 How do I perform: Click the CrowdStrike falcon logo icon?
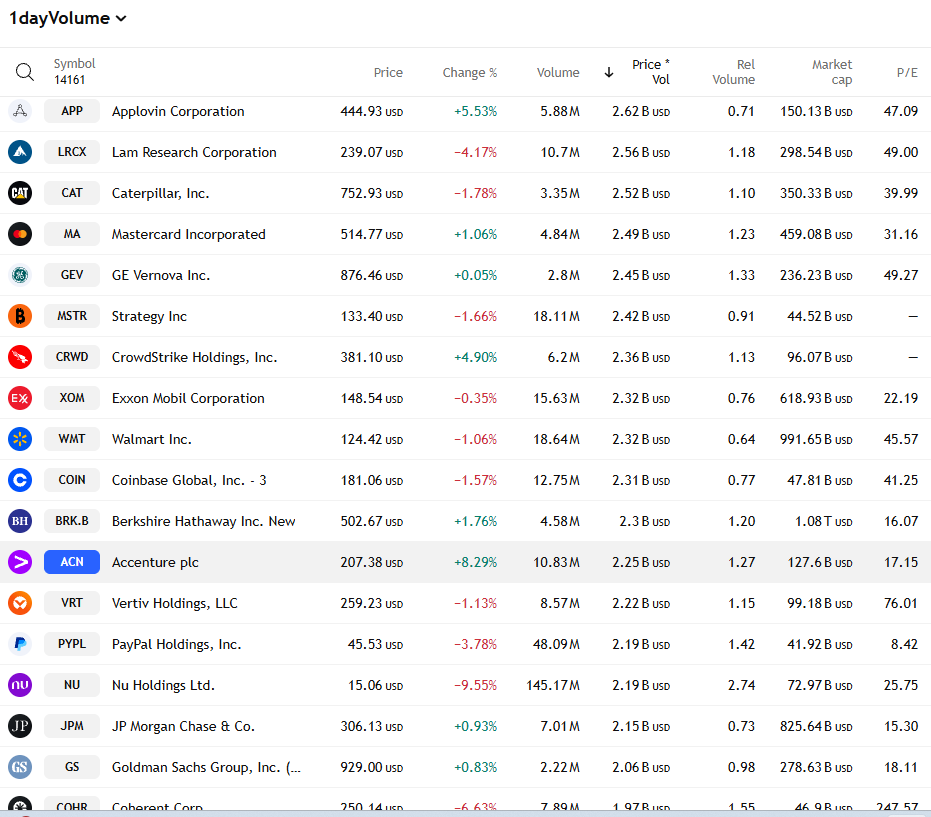click(x=20, y=357)
